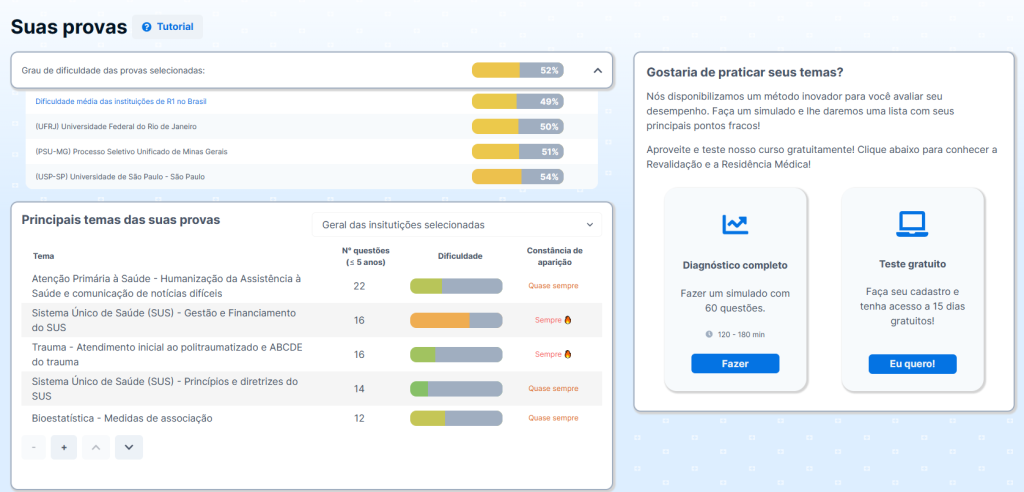The width and height of the screenshot is (1024, 492).
Task: Click the clock icon beside 120 - 180 min
Action: 709,334
